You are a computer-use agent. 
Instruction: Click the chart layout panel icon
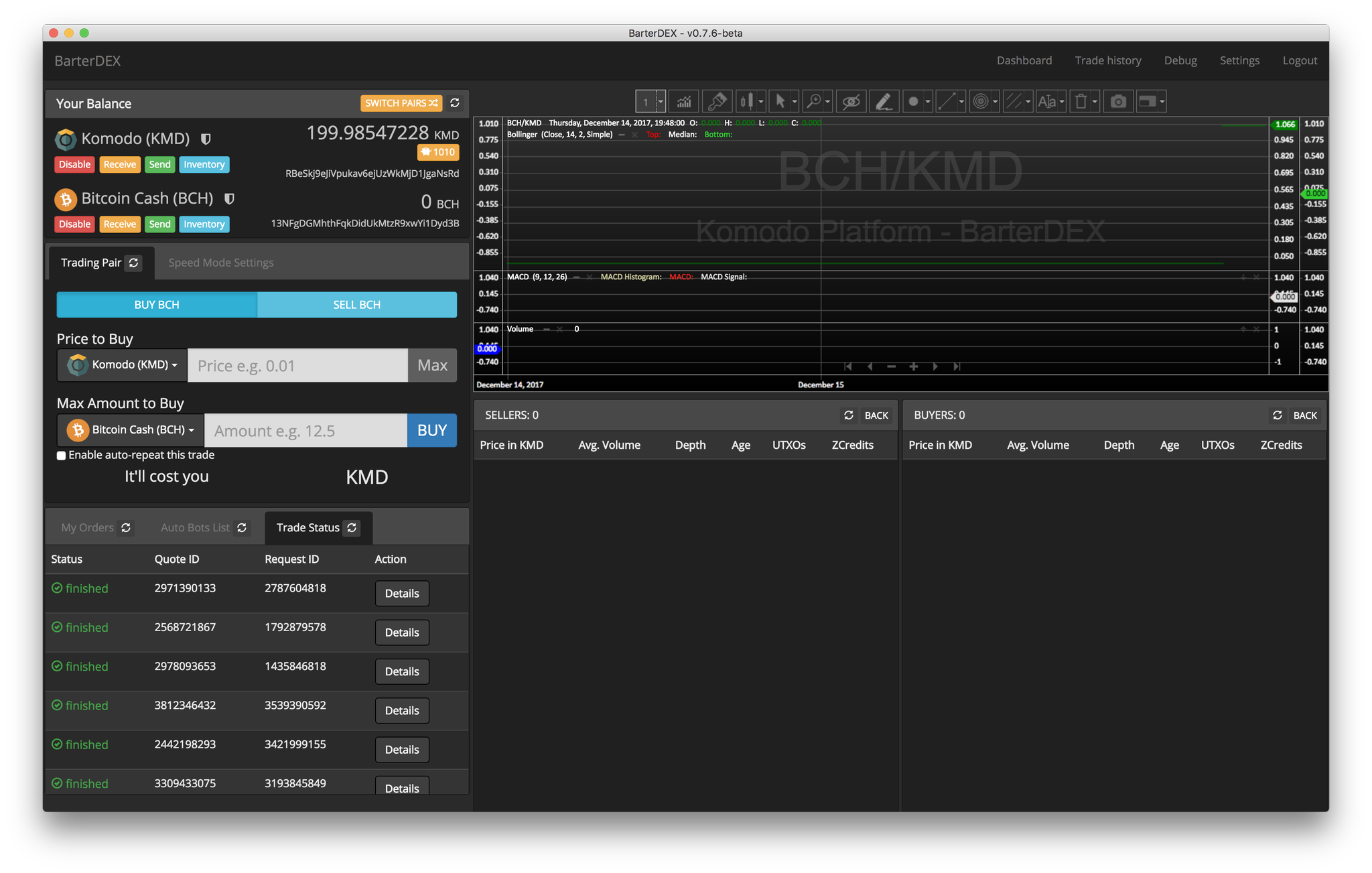pyautogui.click(x=1147, y=102)
